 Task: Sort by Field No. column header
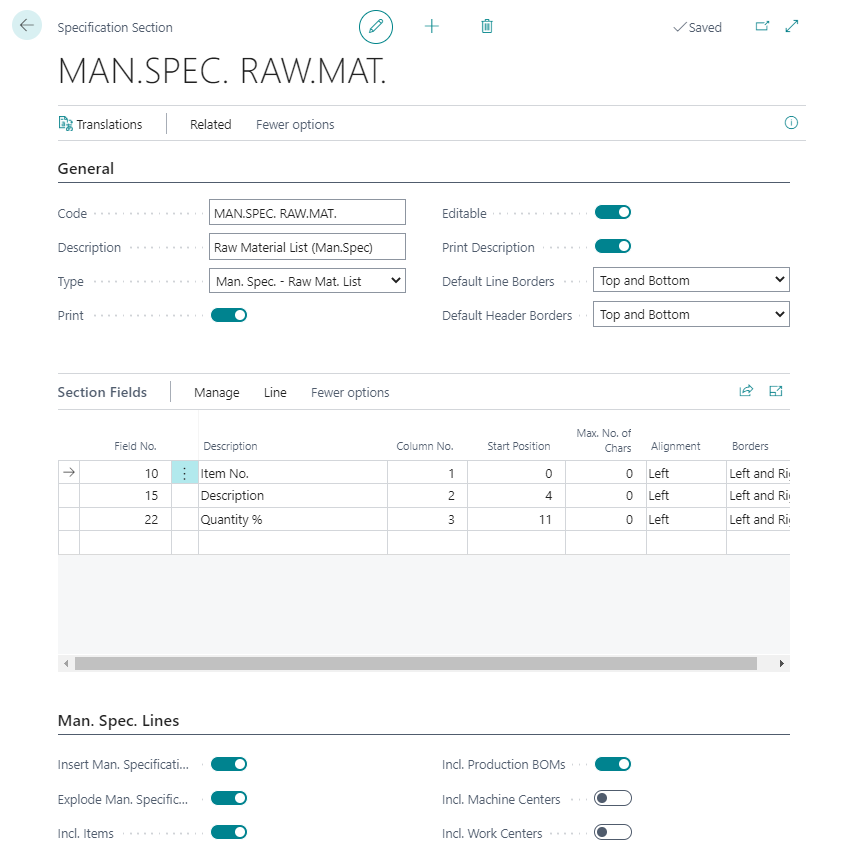(x=135, y=446)
